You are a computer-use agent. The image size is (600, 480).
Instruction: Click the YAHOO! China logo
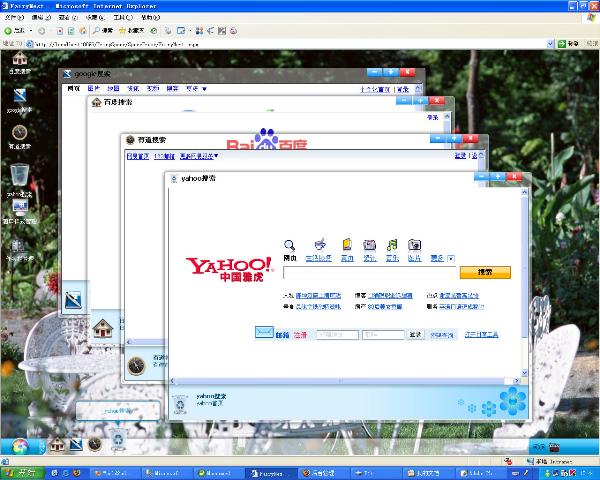(230, 269)
